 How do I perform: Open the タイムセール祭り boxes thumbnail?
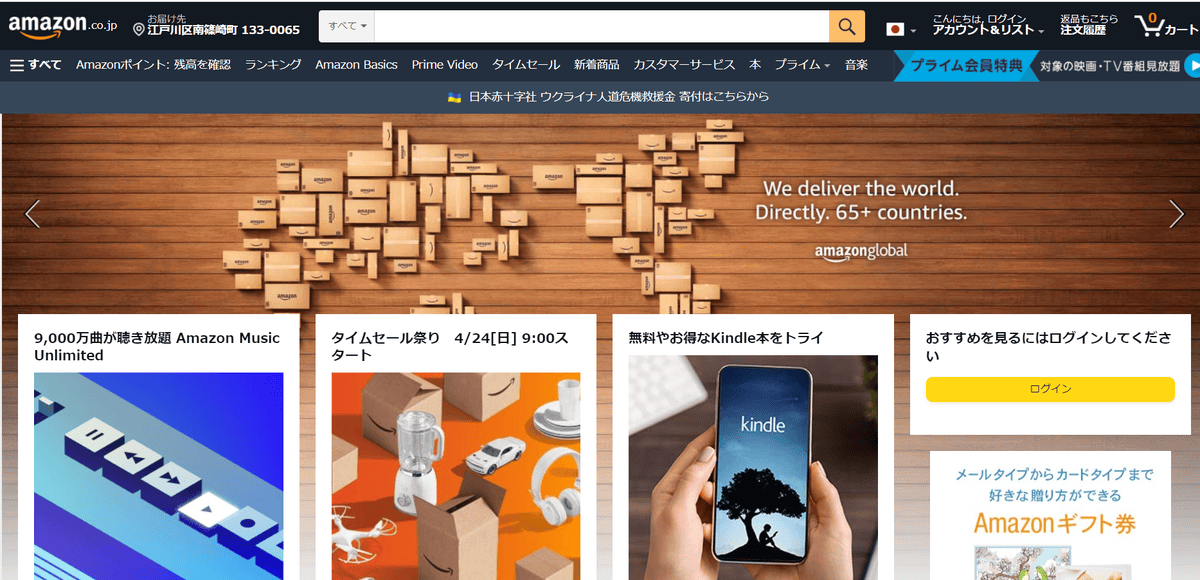pyautogui.click(x=456, y=476)
